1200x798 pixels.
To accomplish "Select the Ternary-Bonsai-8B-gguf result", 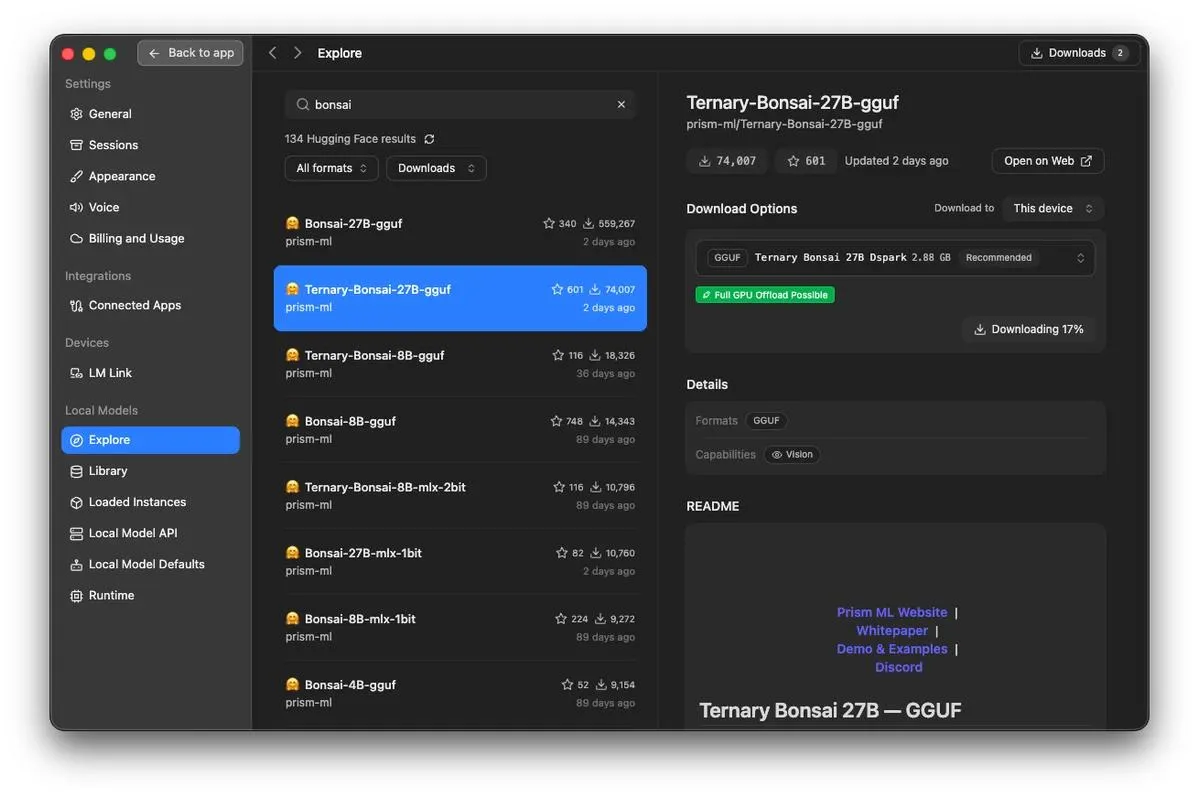I will coord(460,364).
